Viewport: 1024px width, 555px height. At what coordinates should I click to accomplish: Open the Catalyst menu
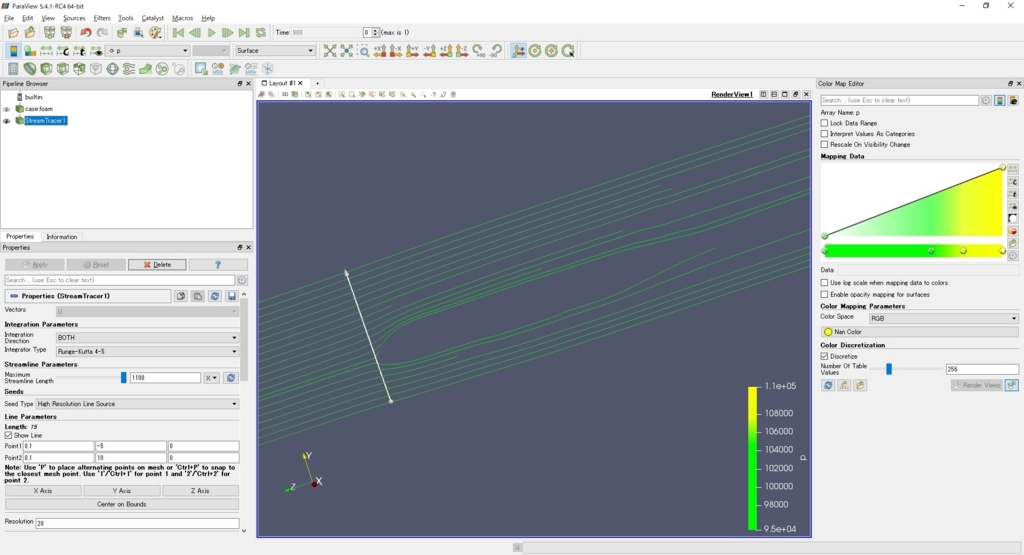[x=152, y=18]
